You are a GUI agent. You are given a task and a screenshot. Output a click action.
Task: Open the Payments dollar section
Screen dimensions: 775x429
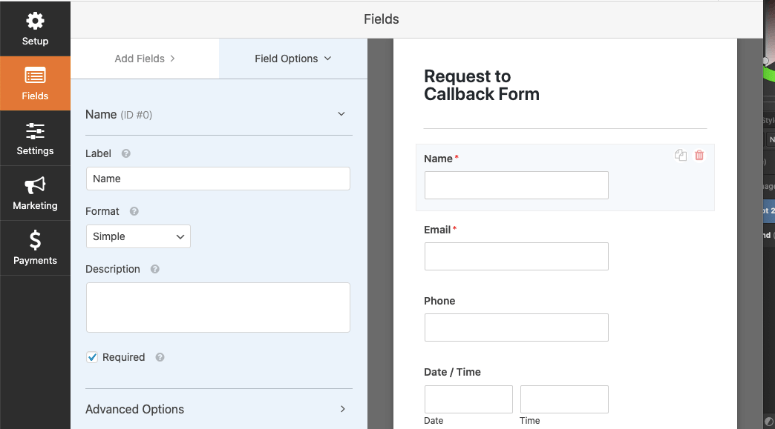pyautogui.click(x=35, y=248)
